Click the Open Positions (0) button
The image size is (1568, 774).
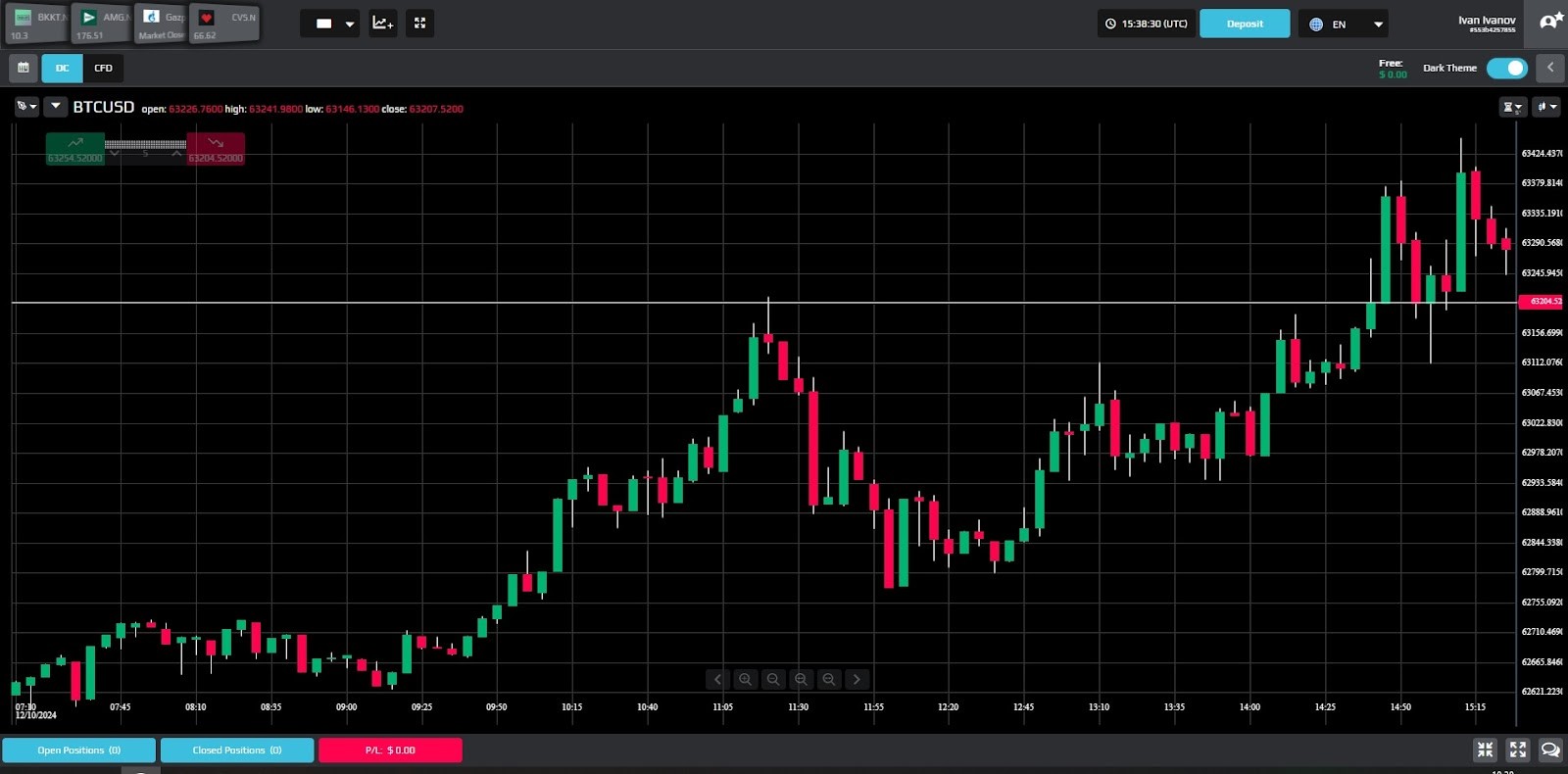tap(79, 750)
